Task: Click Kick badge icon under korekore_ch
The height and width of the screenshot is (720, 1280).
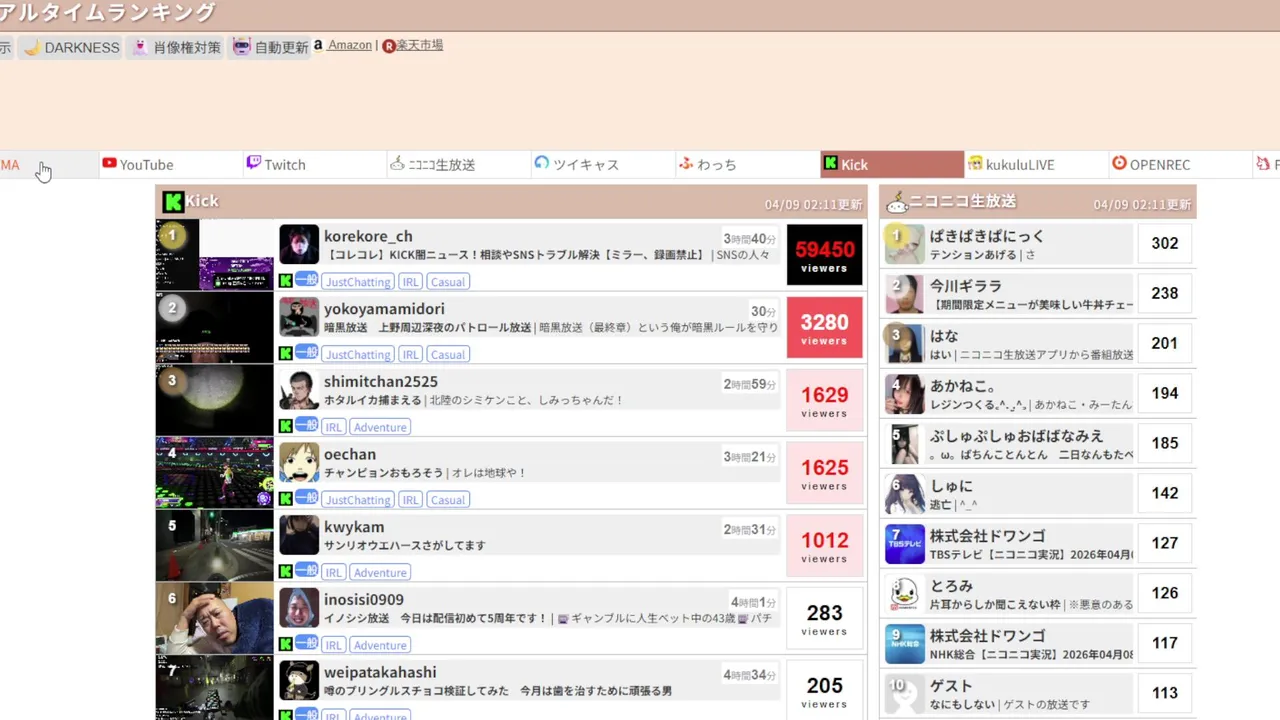Action: pos(286,281)
